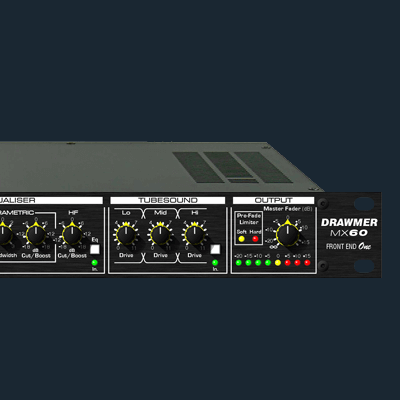Click the red Hard limiter LED
400x400 pixels.
click(255, 239)
